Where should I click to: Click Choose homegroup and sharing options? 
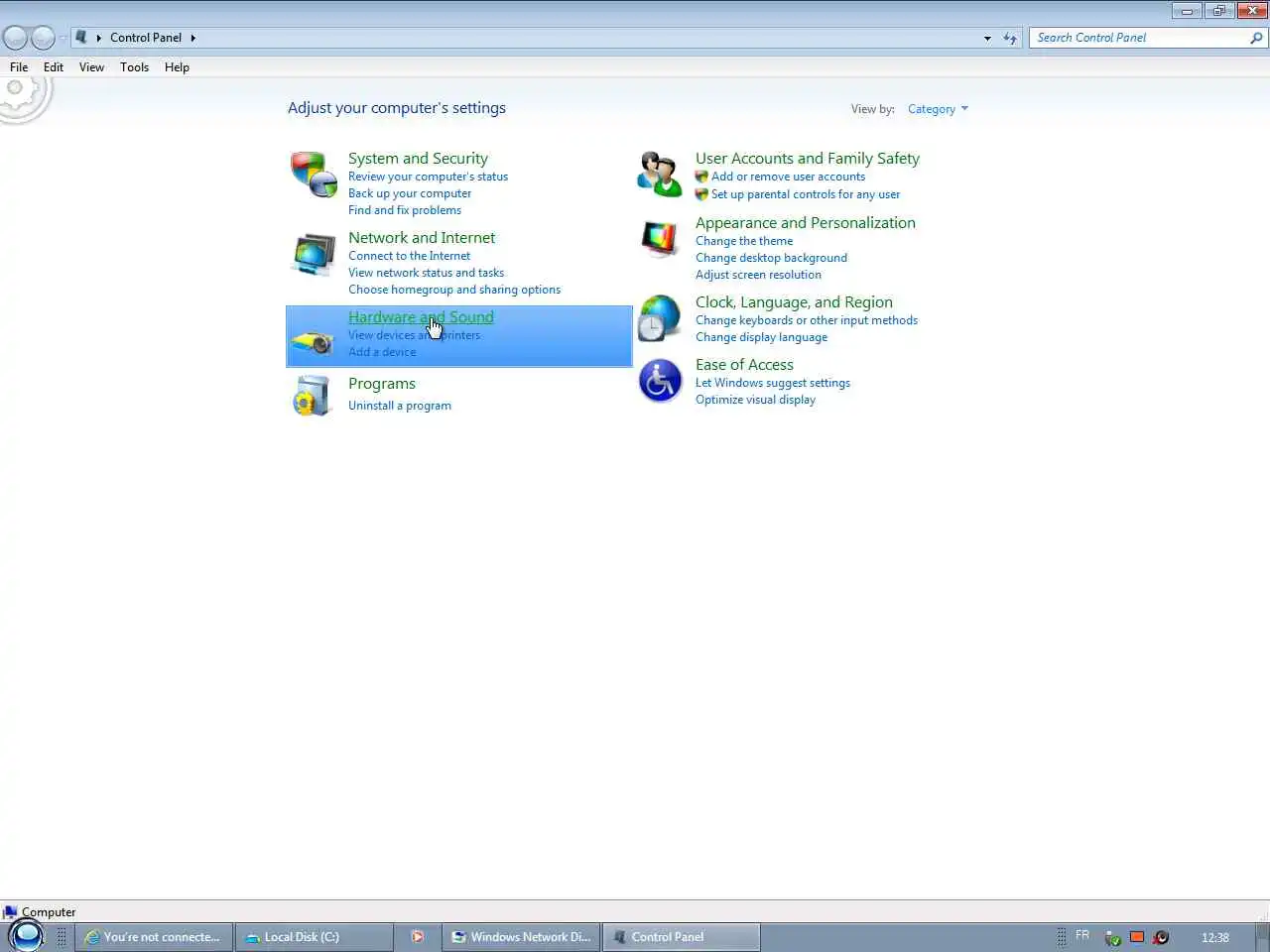point(454,290)
